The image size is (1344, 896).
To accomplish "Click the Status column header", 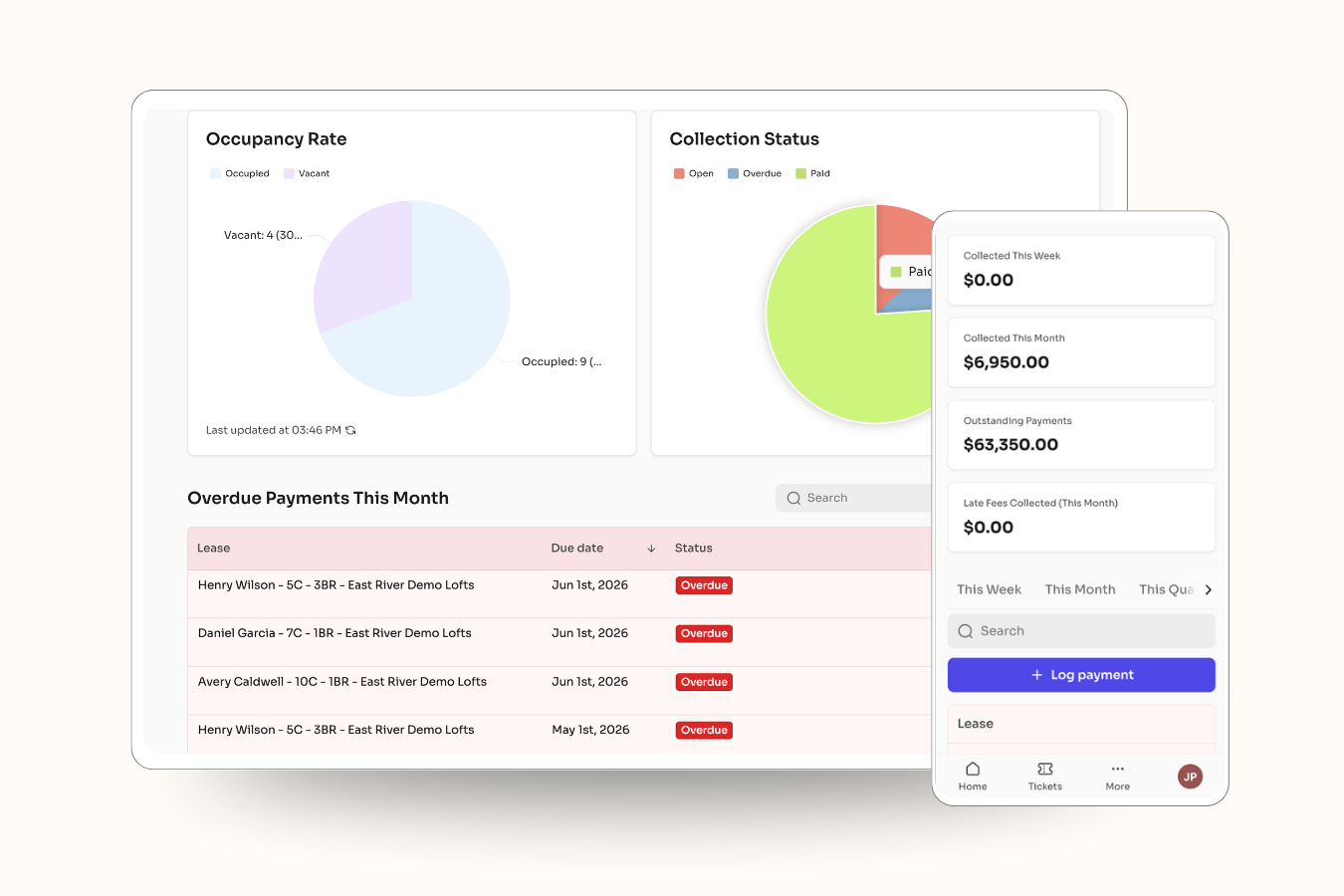I will point(694,549).
